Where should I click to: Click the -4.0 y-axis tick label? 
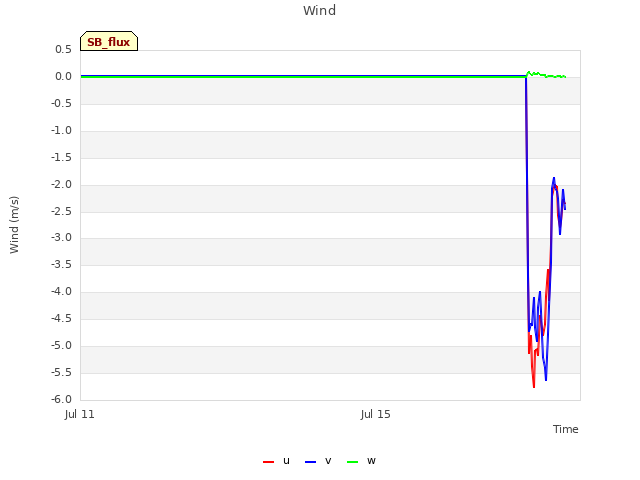coord(61,291)
